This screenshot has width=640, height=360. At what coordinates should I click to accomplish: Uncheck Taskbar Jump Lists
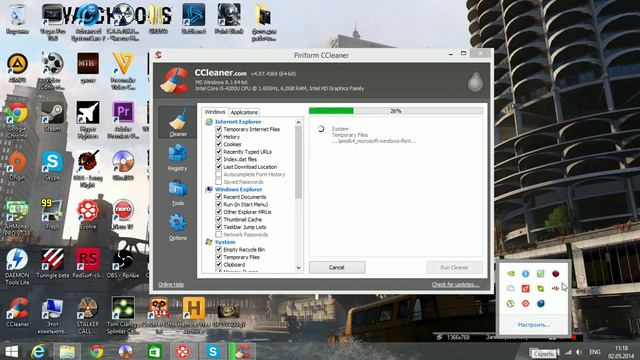(219, 227)
